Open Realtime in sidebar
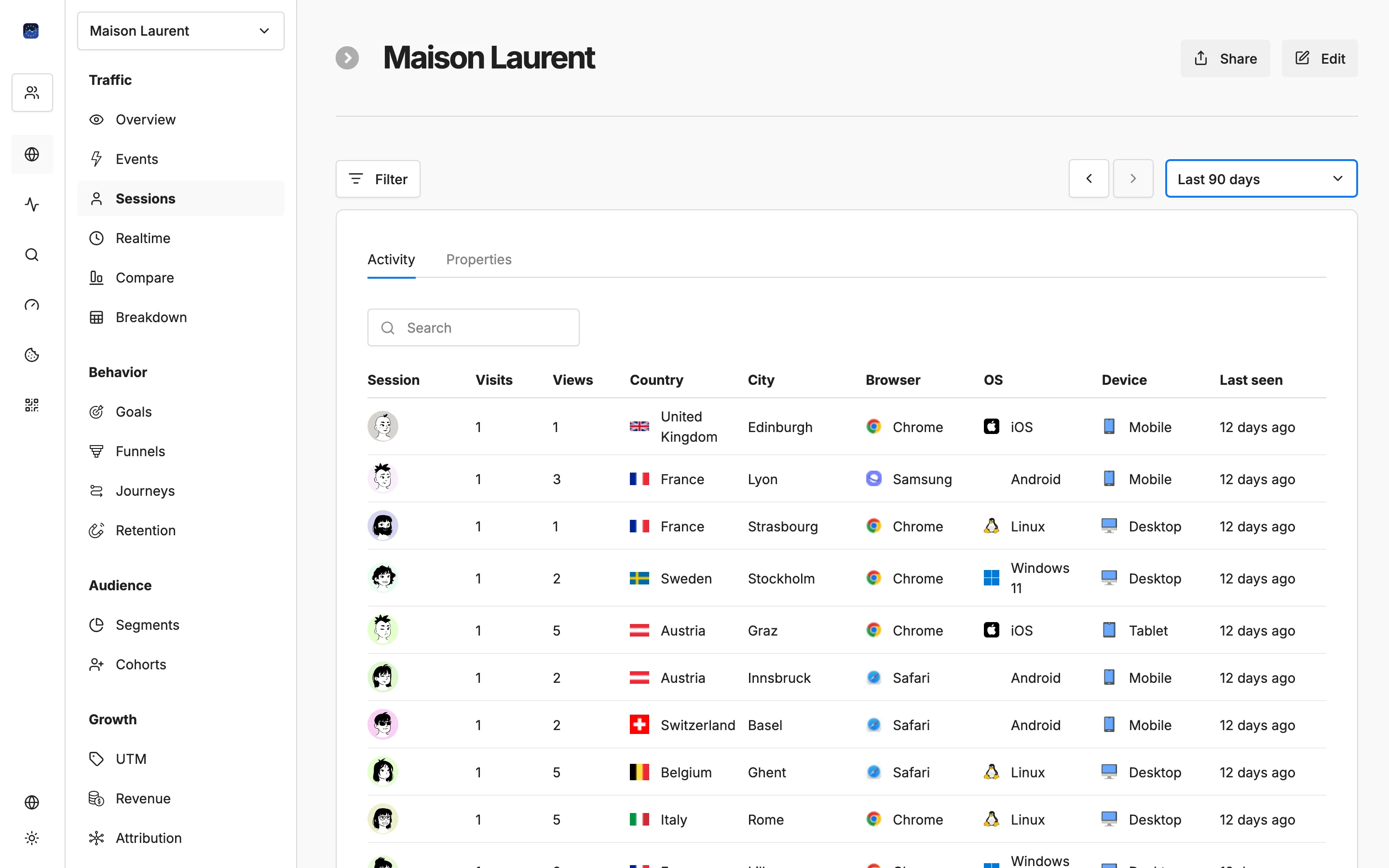Image resolution: width=1389 pixels, height=868 pixels. 181,238
